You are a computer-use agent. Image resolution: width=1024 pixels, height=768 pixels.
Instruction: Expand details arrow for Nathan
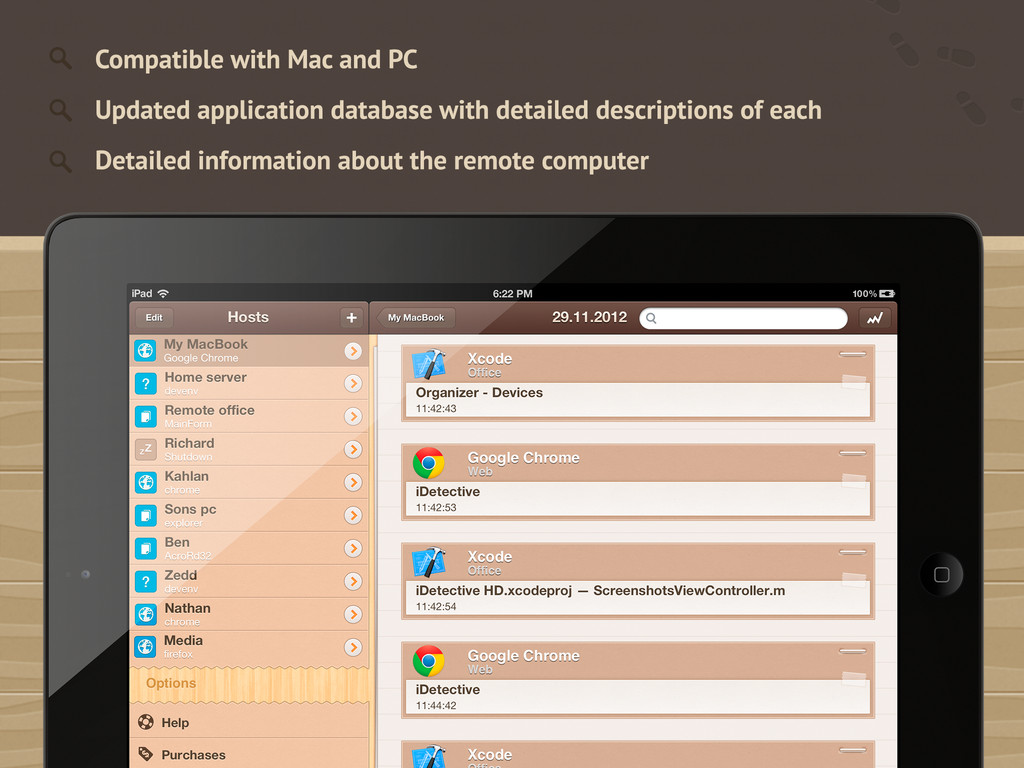pos(353,615)
